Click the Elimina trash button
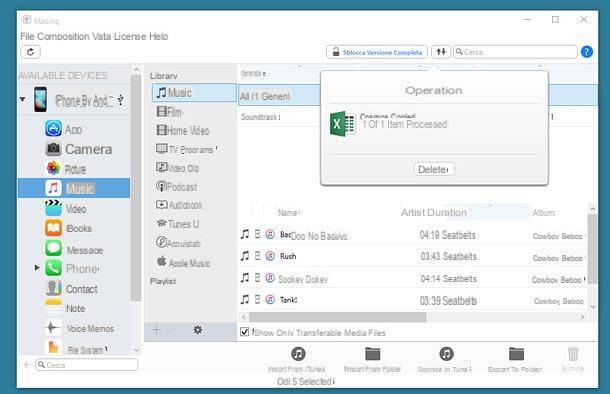This screenshot has width=610, height=394. tap(573, 360)
